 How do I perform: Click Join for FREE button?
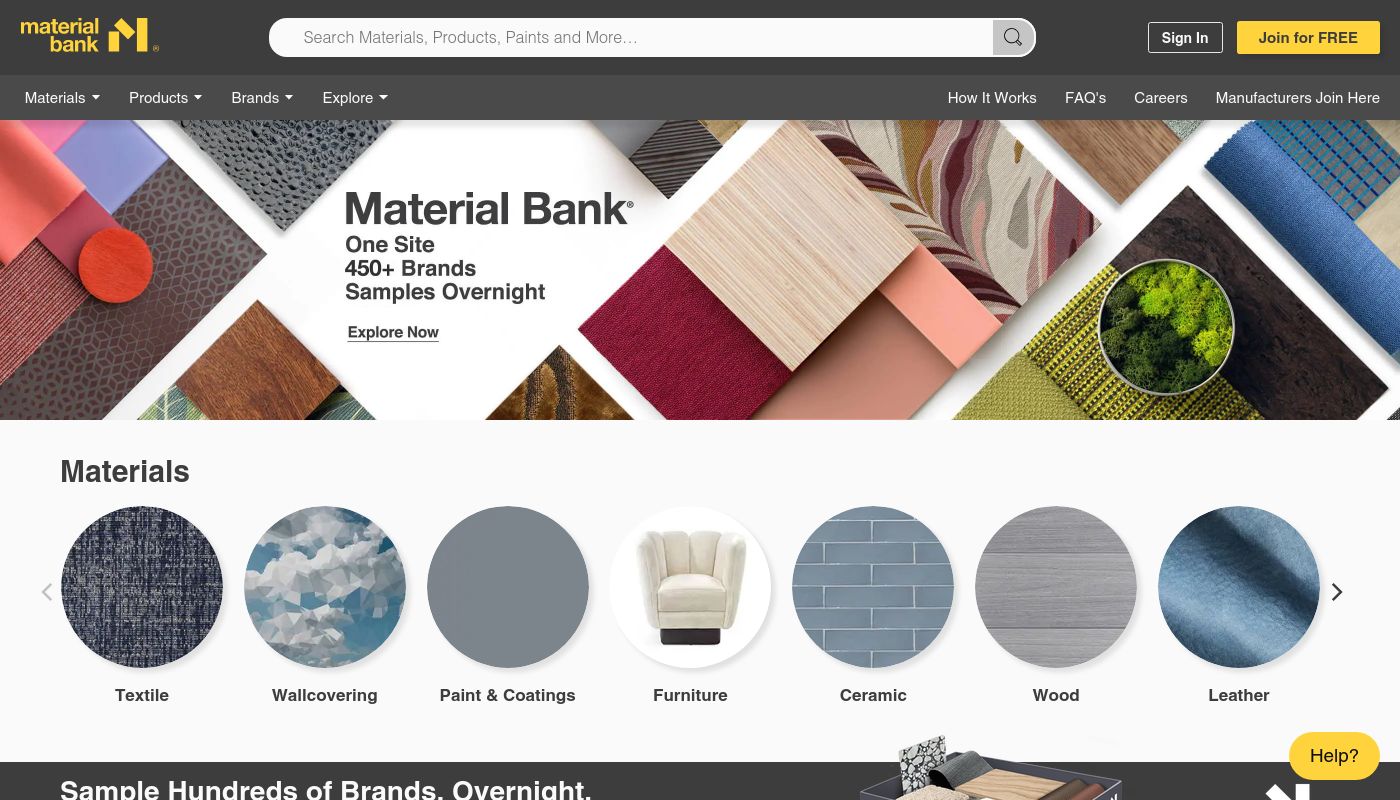[1308, 38]
